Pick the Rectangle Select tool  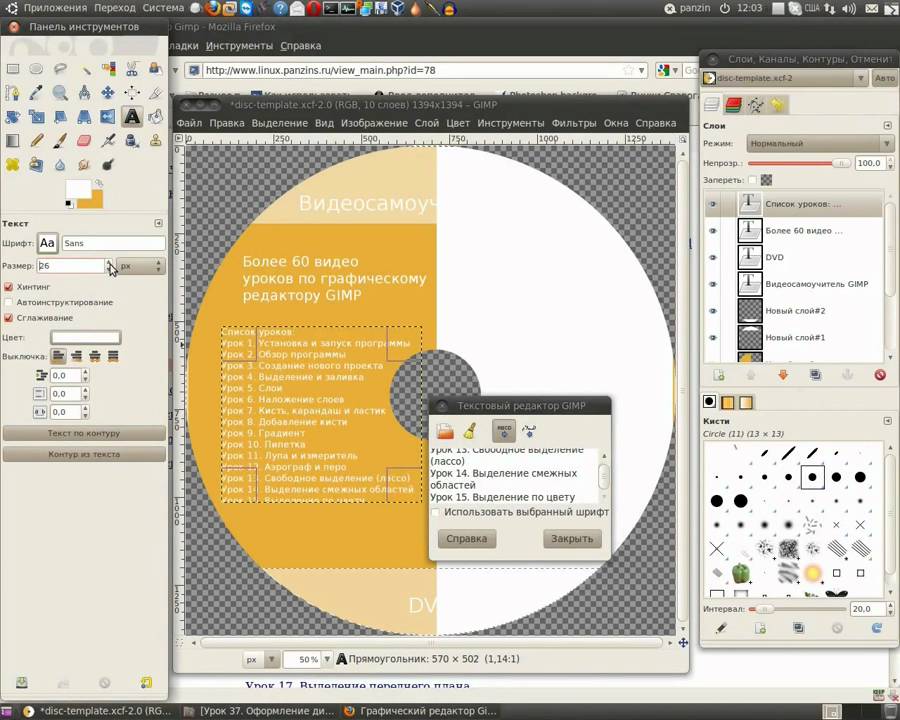point(13,69)
